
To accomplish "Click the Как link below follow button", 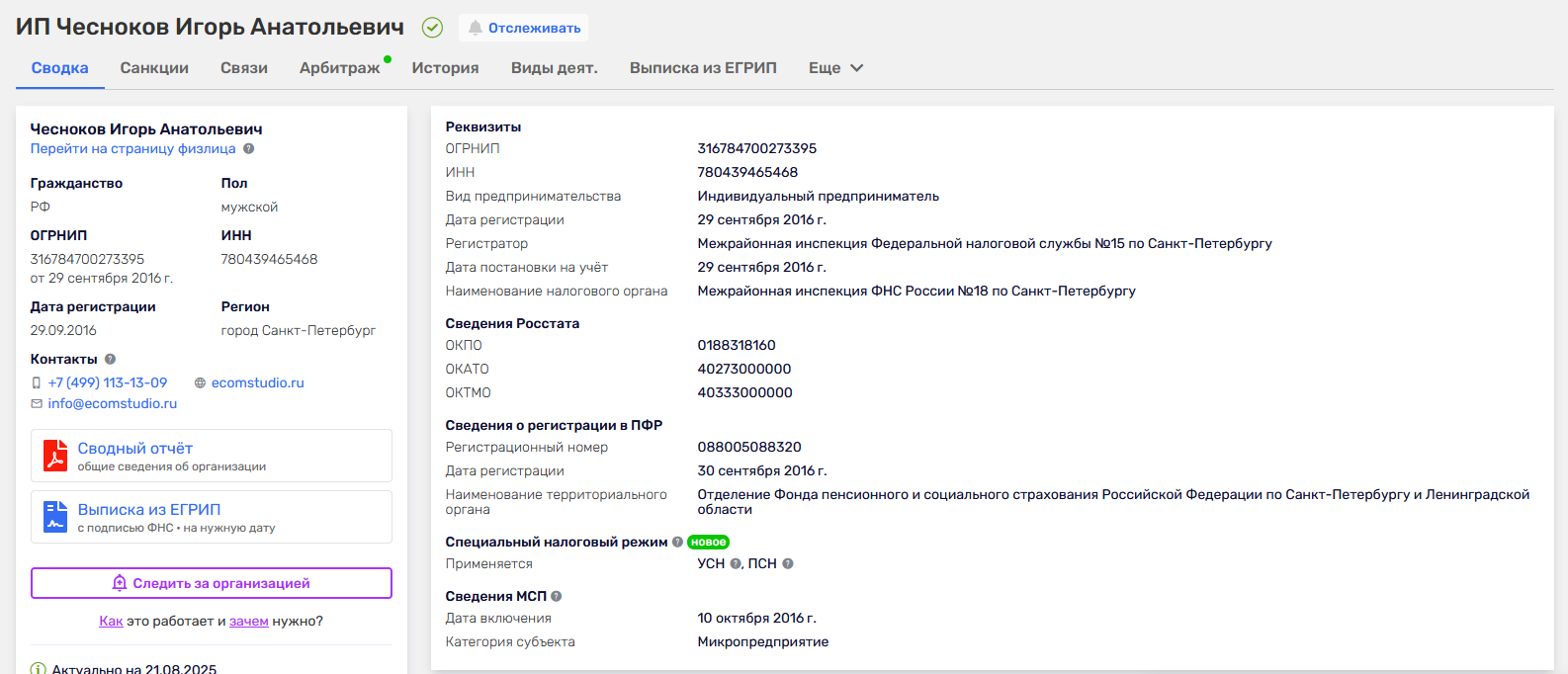I will [111, 622].
